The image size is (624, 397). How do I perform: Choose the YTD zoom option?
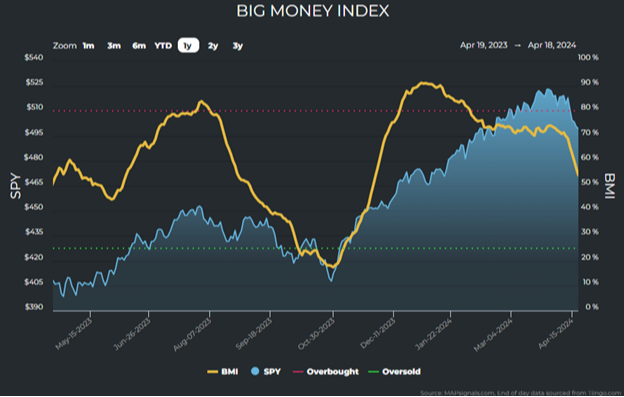[x=163, y=46]
